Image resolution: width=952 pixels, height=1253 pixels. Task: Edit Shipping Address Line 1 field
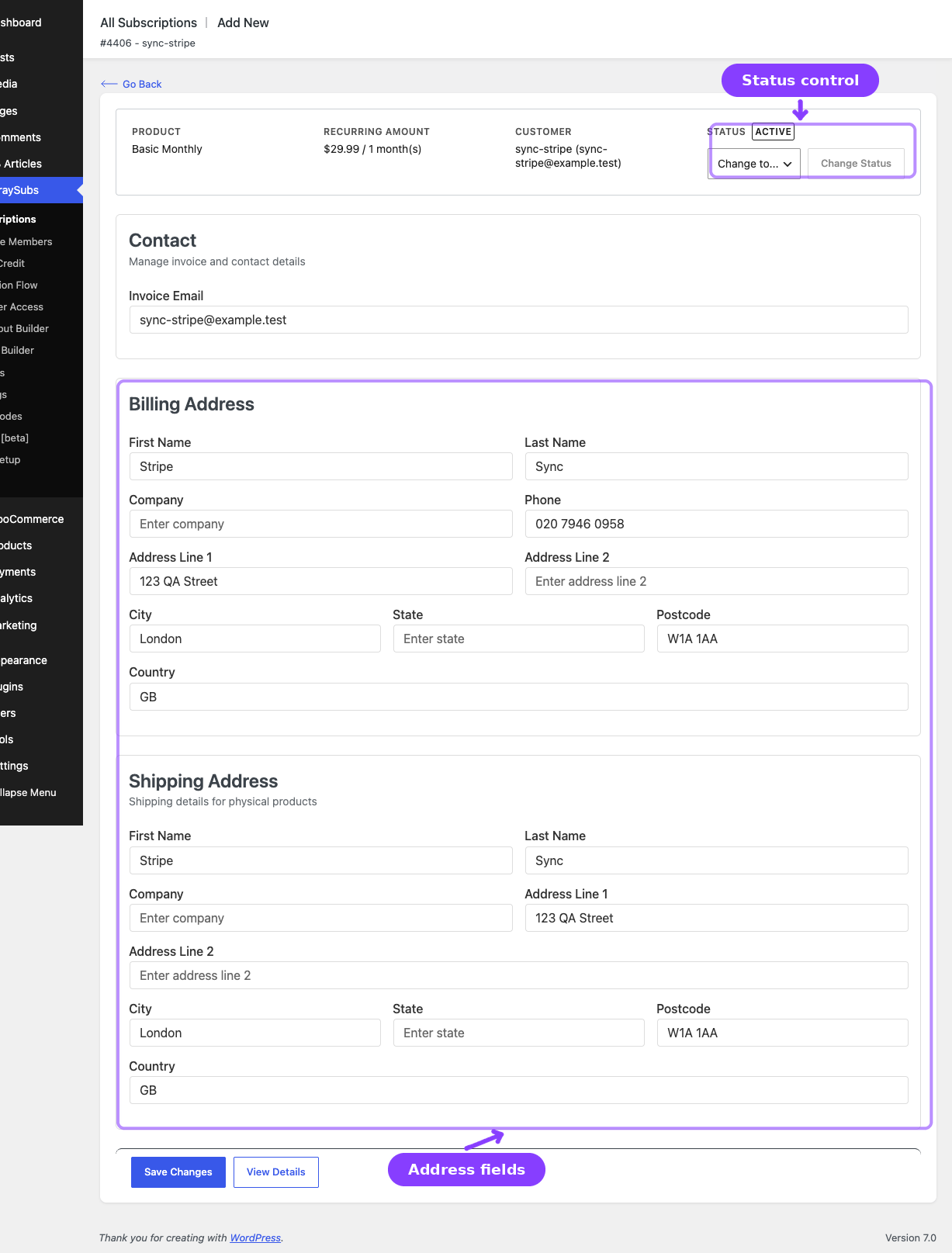[x=716, y=918]
